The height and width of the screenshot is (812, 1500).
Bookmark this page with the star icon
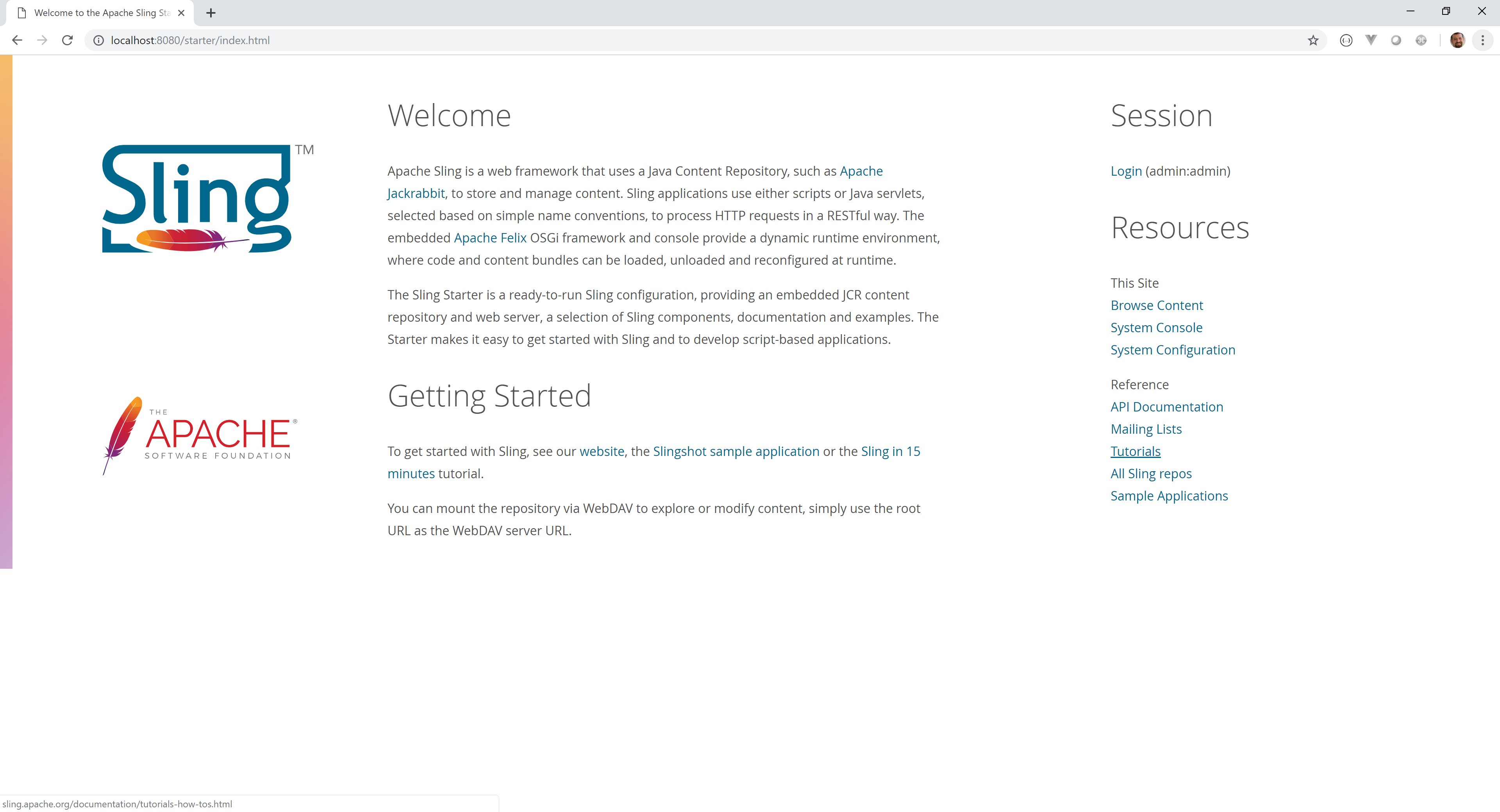(1313, 40)
